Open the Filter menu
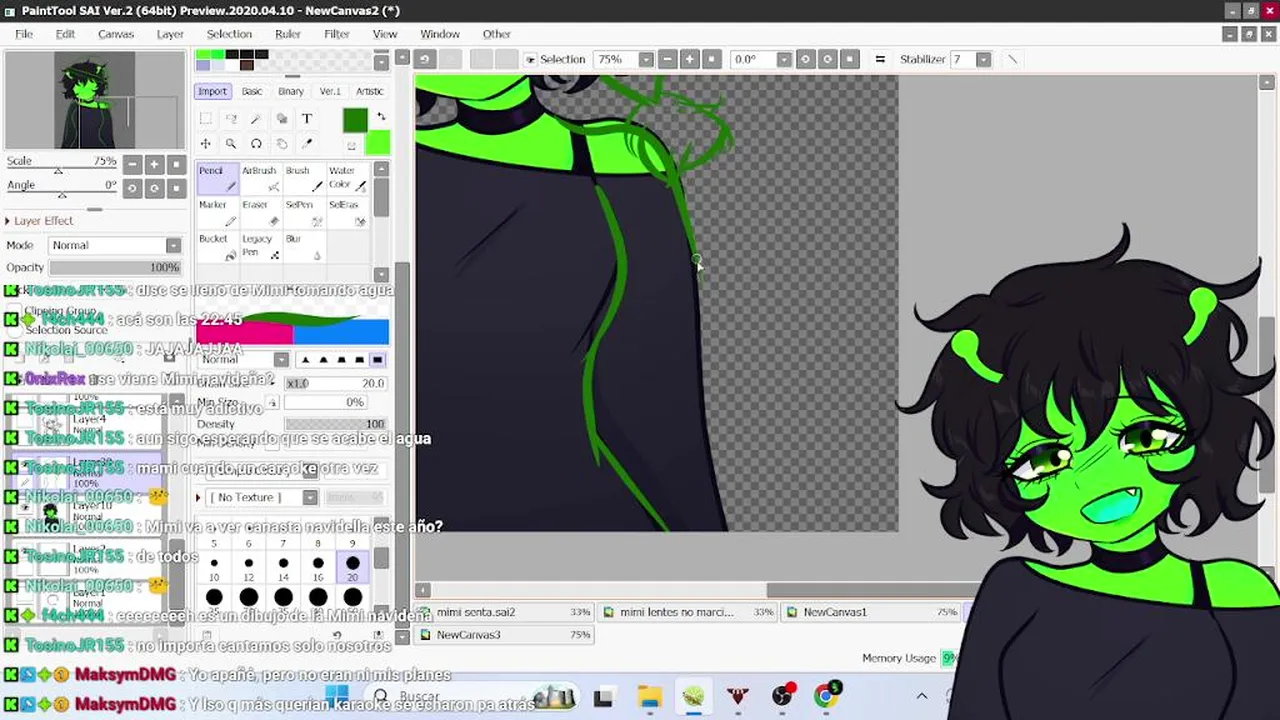 point(337,34)
